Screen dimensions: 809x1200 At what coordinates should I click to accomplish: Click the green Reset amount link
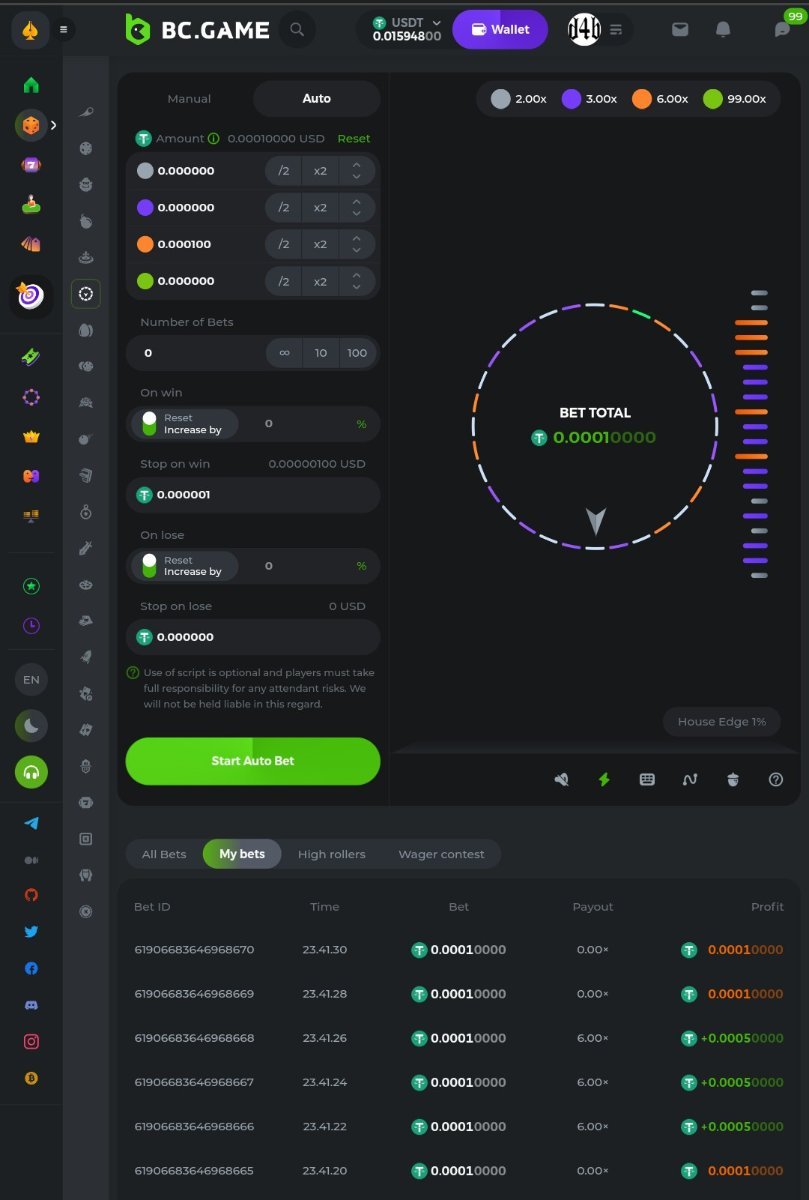(353, 139)
